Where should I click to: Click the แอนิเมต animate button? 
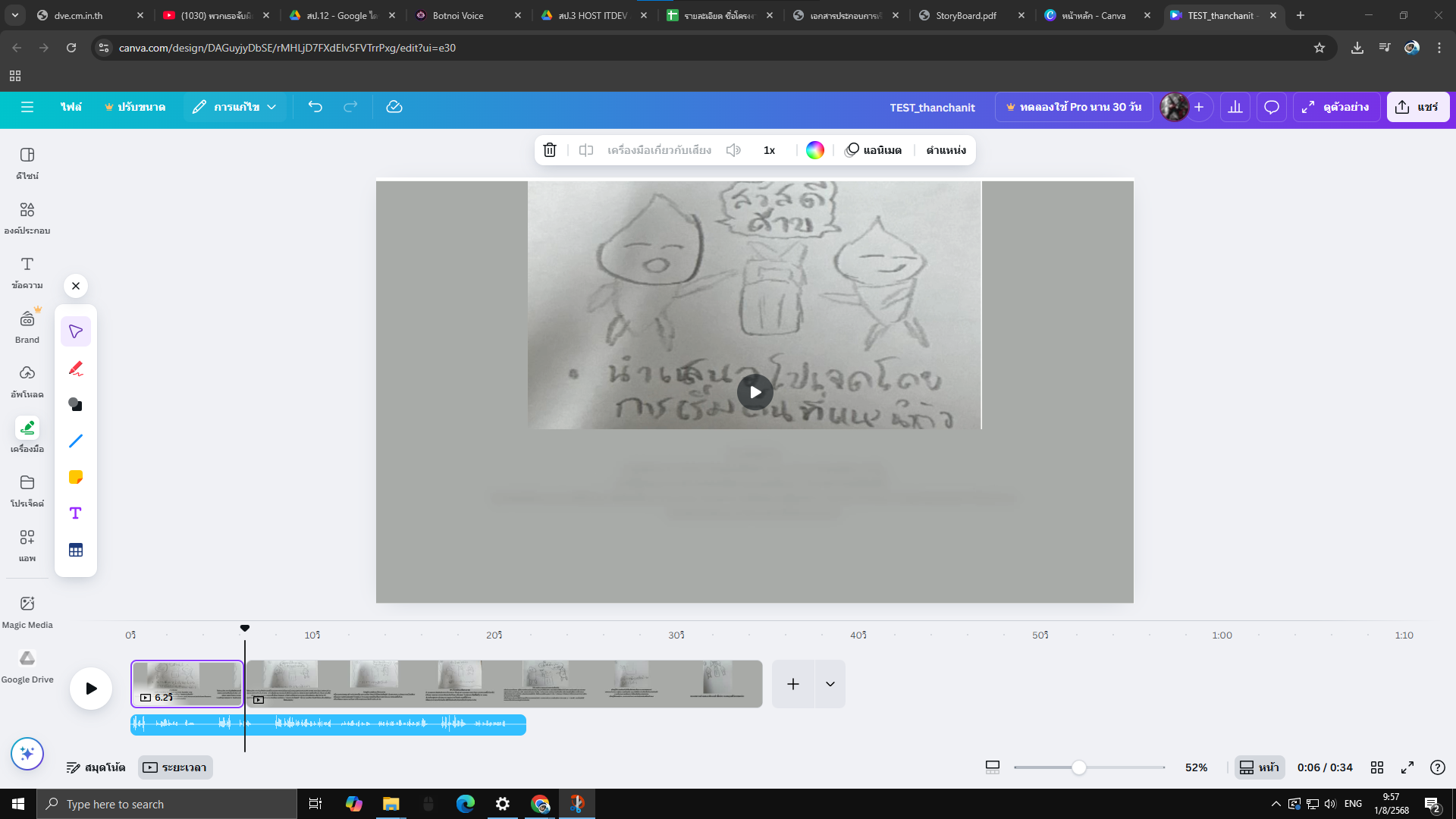tap(874, 150)
